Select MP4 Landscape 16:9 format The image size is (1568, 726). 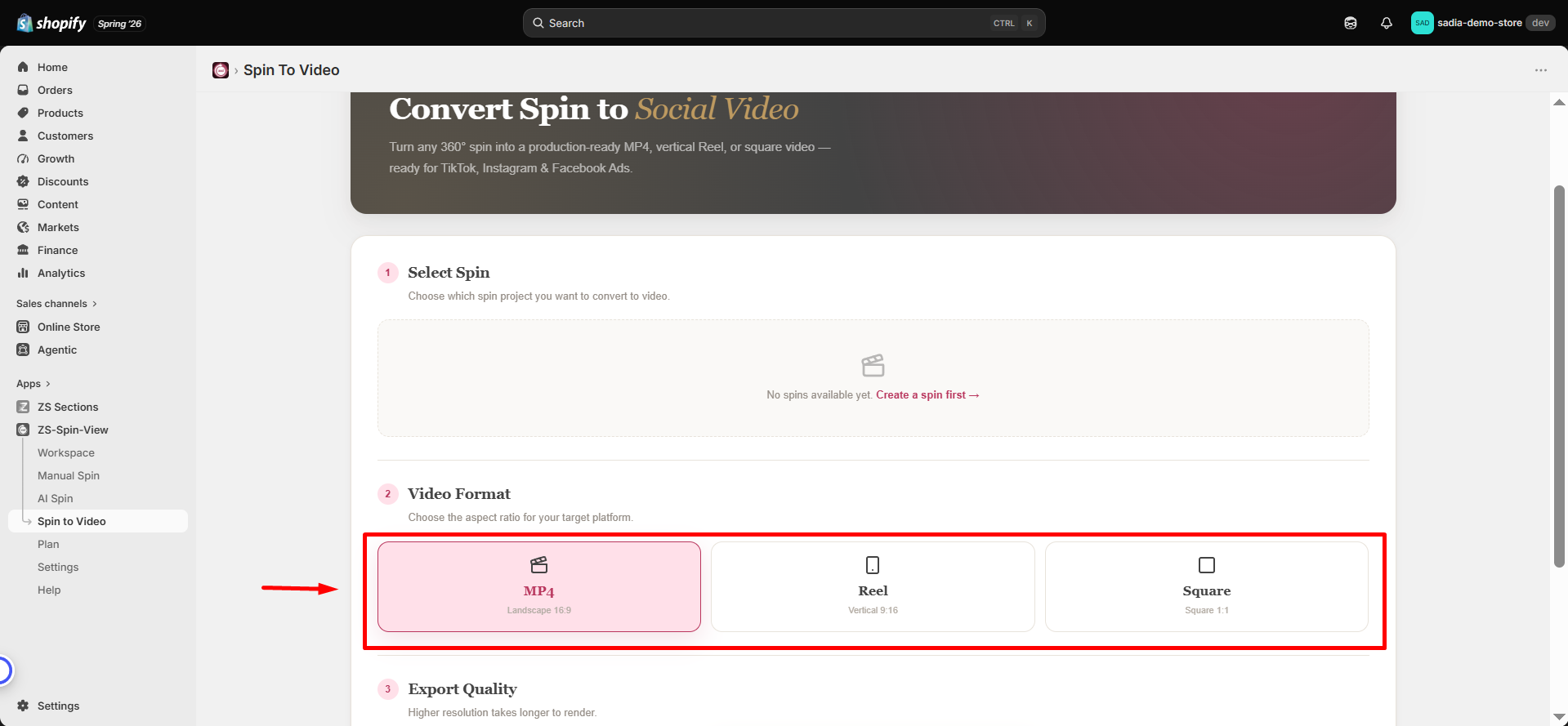coord(539,586)
